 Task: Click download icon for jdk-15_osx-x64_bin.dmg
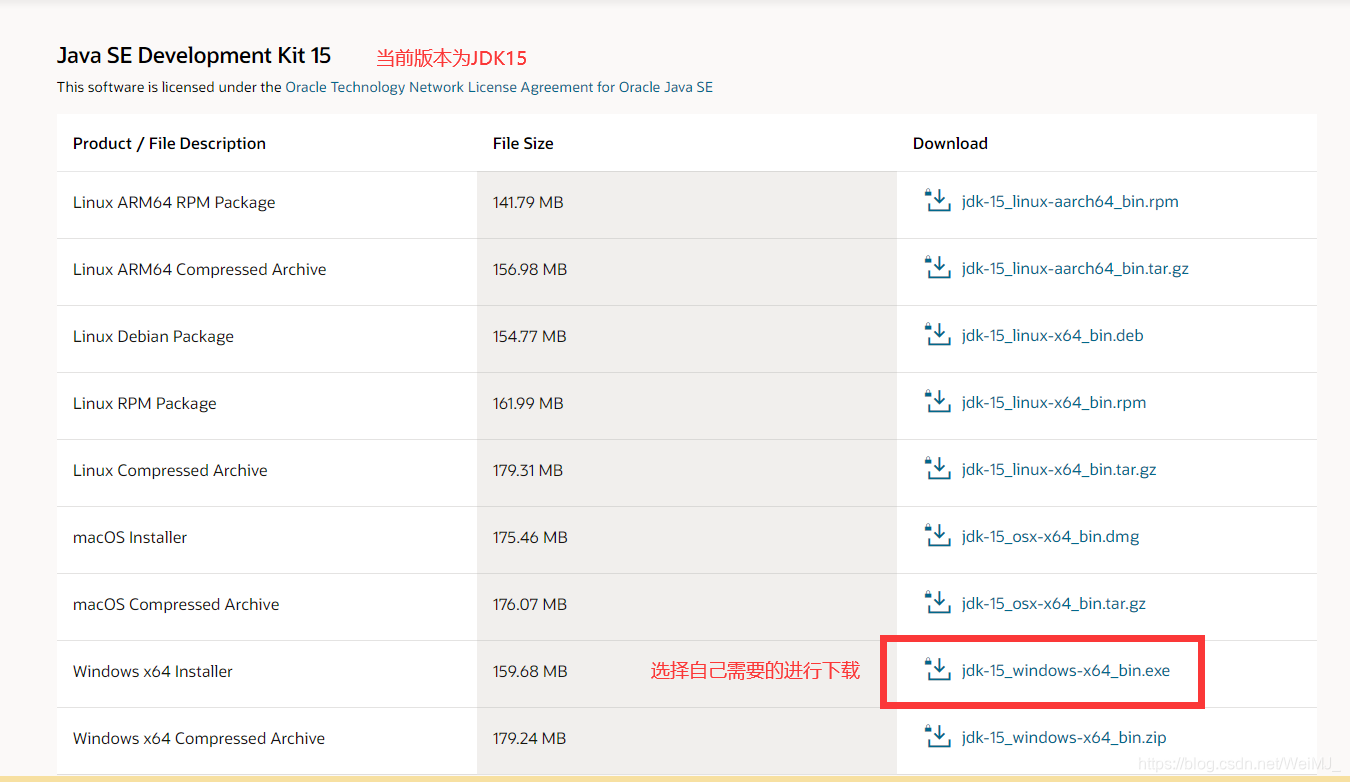click(x=937, y=535)
